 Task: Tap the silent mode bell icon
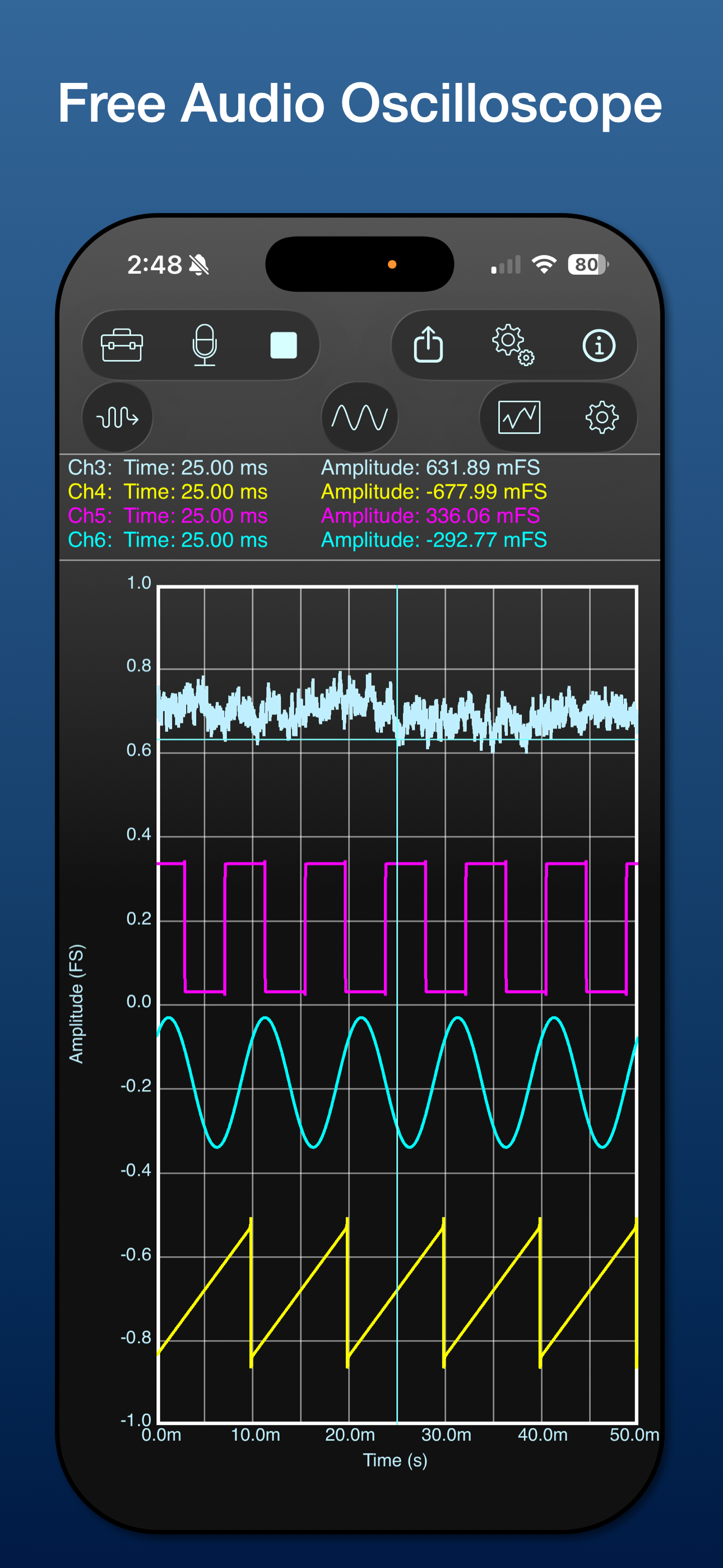click(199, 265)
